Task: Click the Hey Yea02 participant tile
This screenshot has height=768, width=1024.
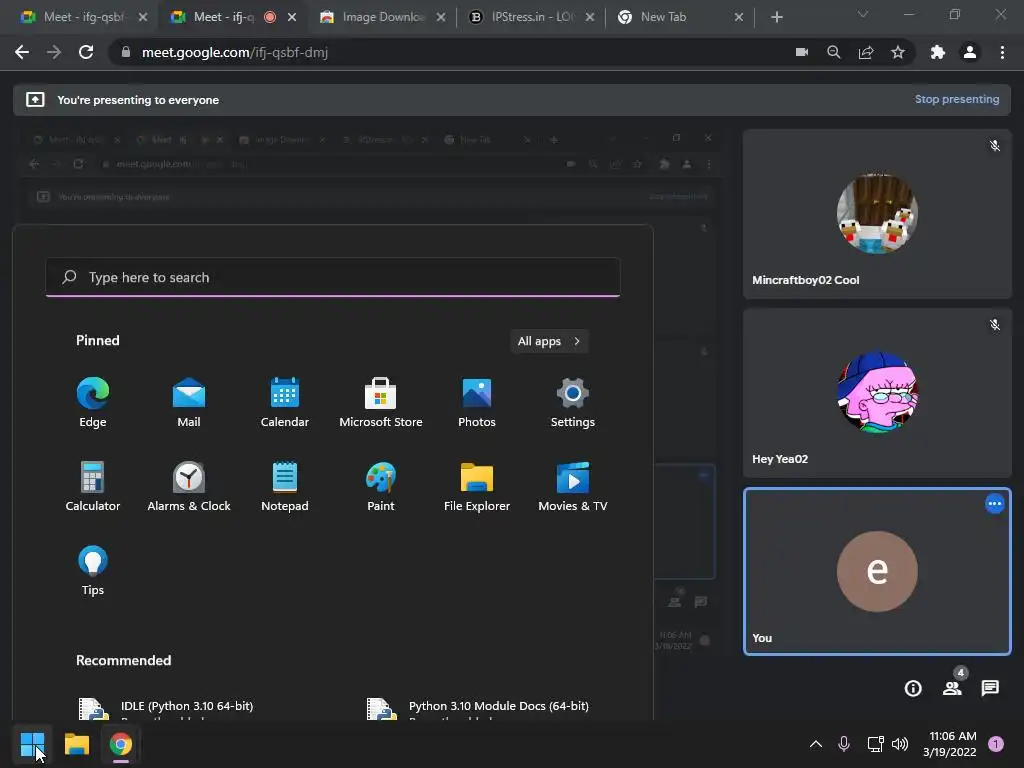Action: tap(877, 392)
